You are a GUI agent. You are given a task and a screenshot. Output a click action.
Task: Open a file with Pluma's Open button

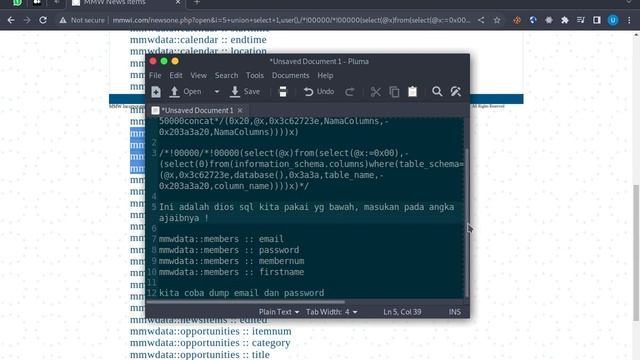tap(185, 92)
